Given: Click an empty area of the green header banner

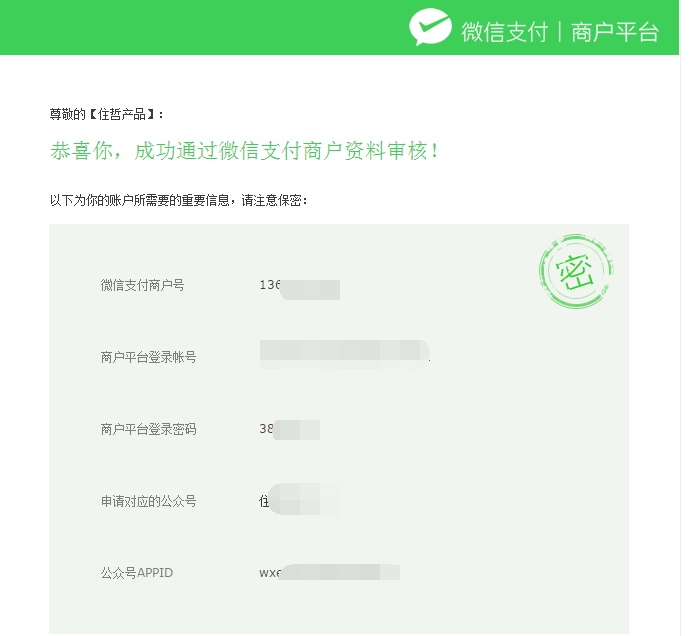Looking at the screenshot, I should (x=200, y=28).
